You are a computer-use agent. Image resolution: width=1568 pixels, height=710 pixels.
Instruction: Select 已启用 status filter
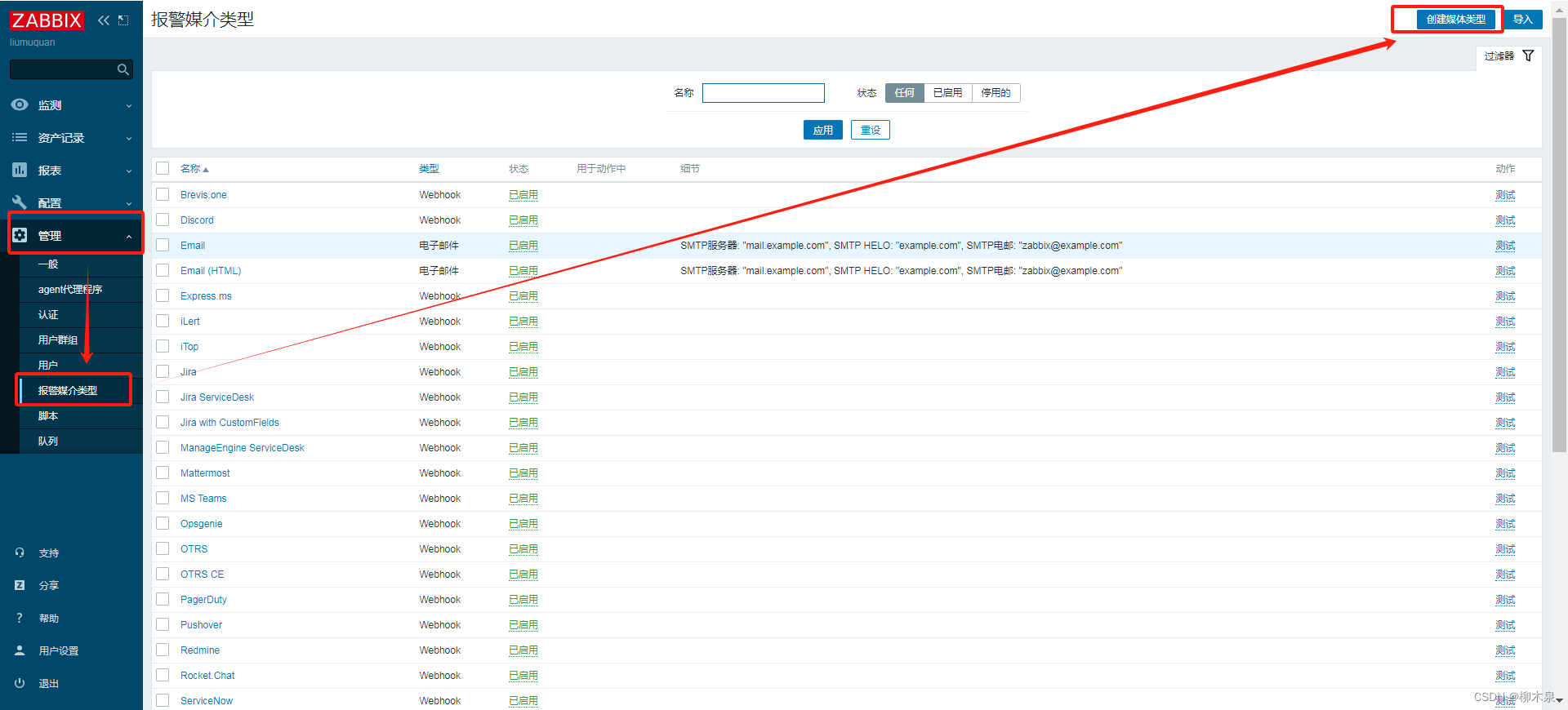click(x=948, y=93)
